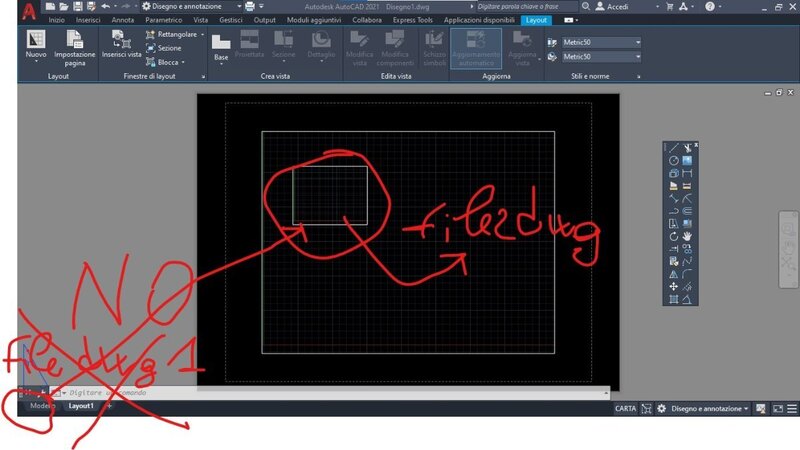800x450 pixels.
Task: Click the Undo arrow icon
Action: tap(106, 7)
